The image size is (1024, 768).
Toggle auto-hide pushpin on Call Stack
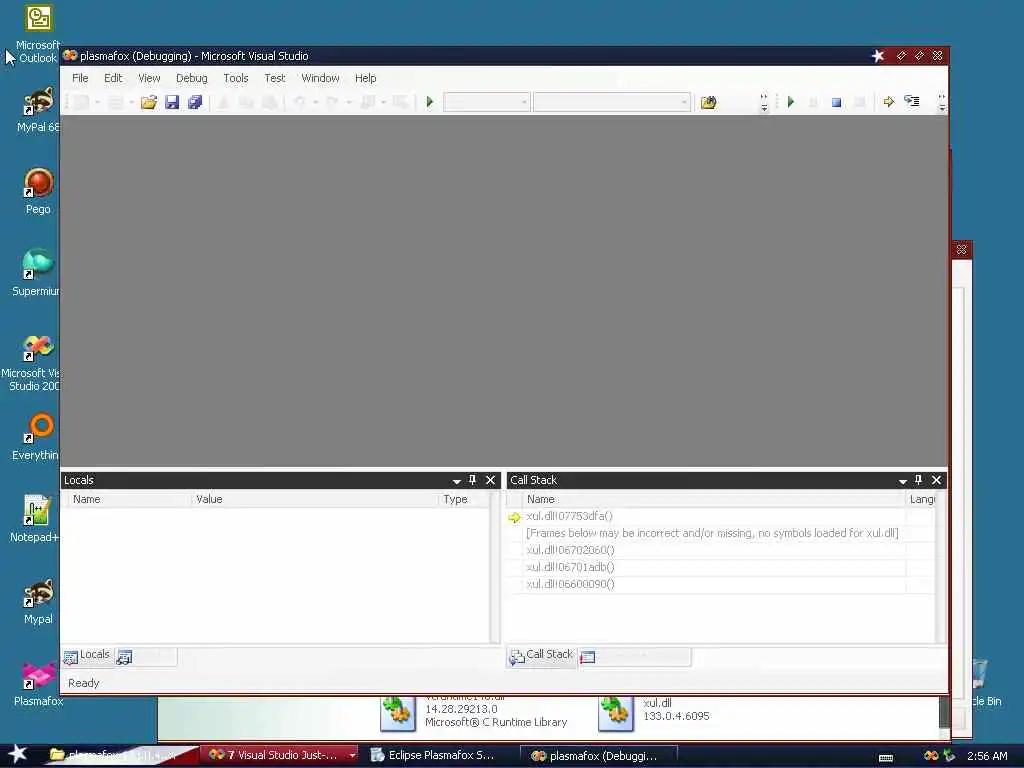click(918, 480)
